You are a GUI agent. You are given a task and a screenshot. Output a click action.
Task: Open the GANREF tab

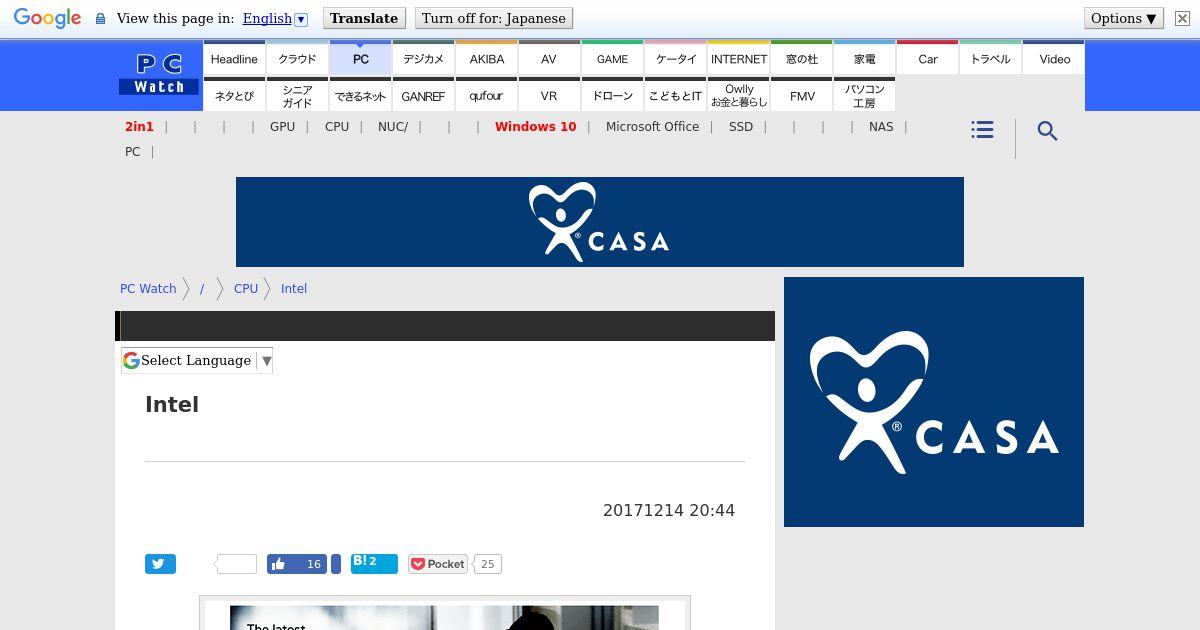(423, 95)
